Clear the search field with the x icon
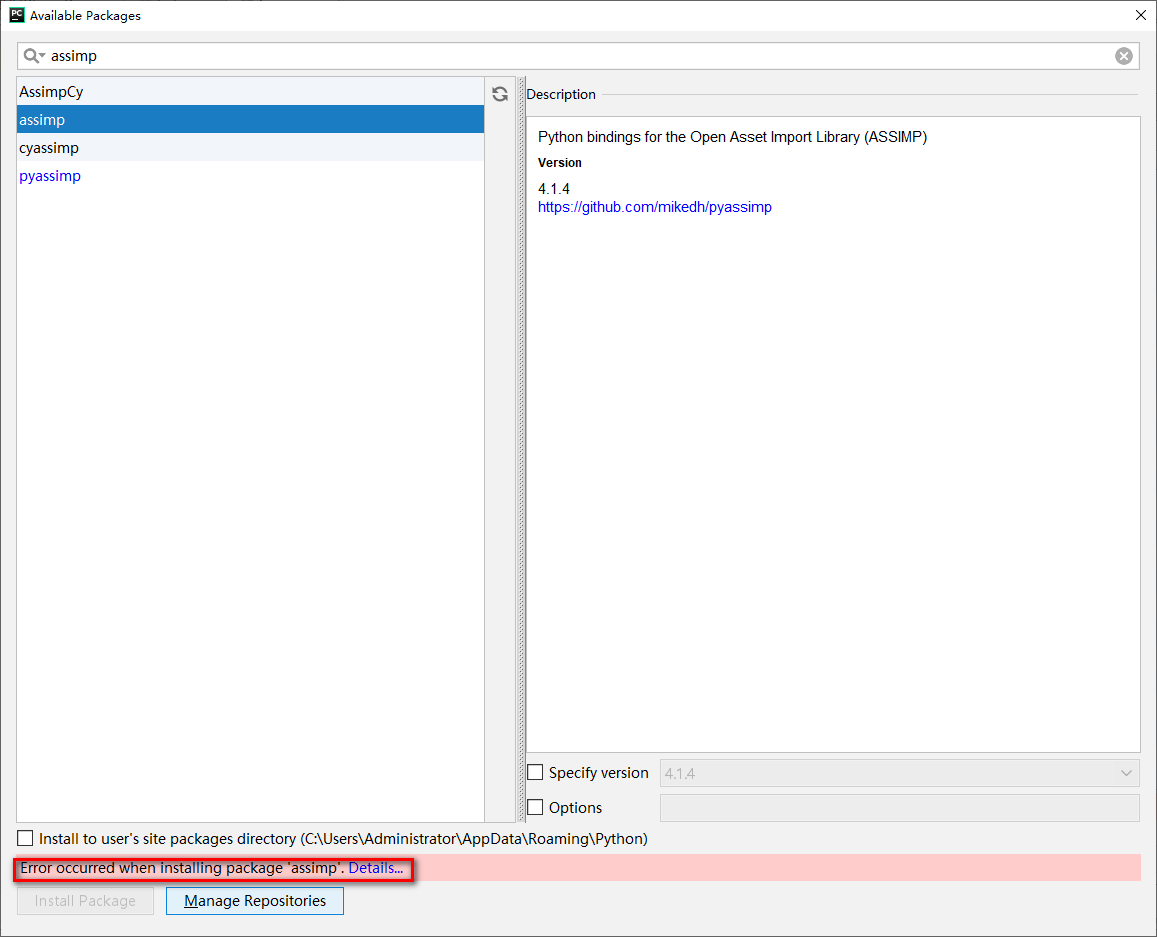 click(x=1123, y=55)
